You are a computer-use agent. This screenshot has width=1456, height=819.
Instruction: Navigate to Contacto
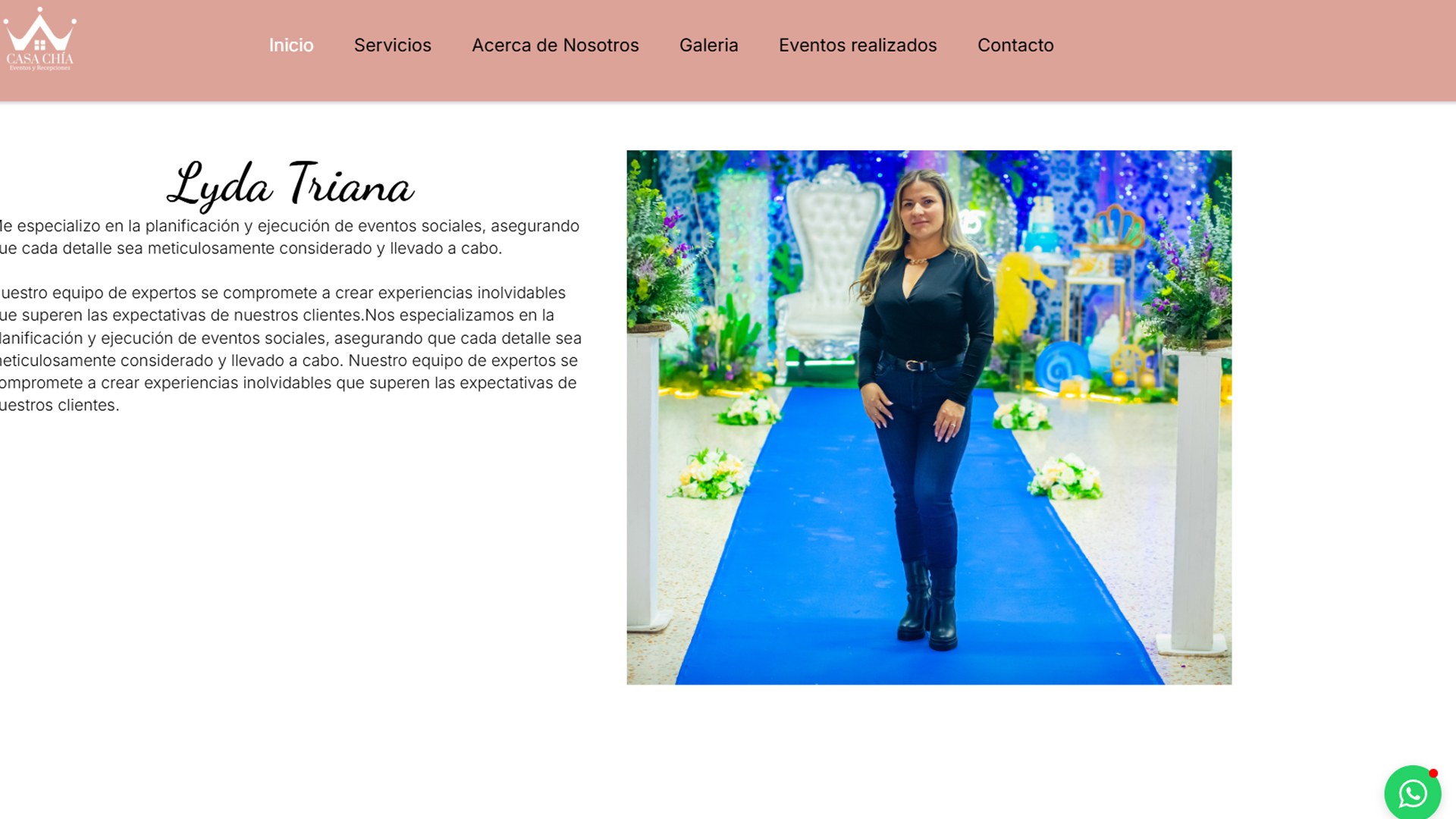[1015, 45]
